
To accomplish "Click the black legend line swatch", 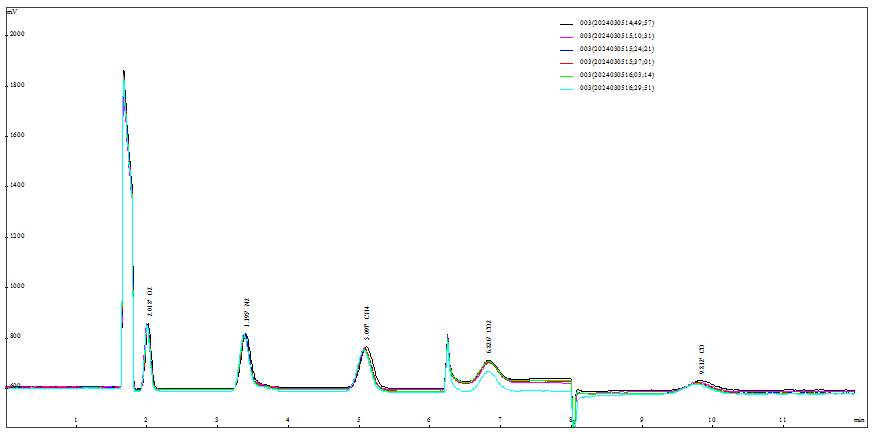I will [567, 22].
